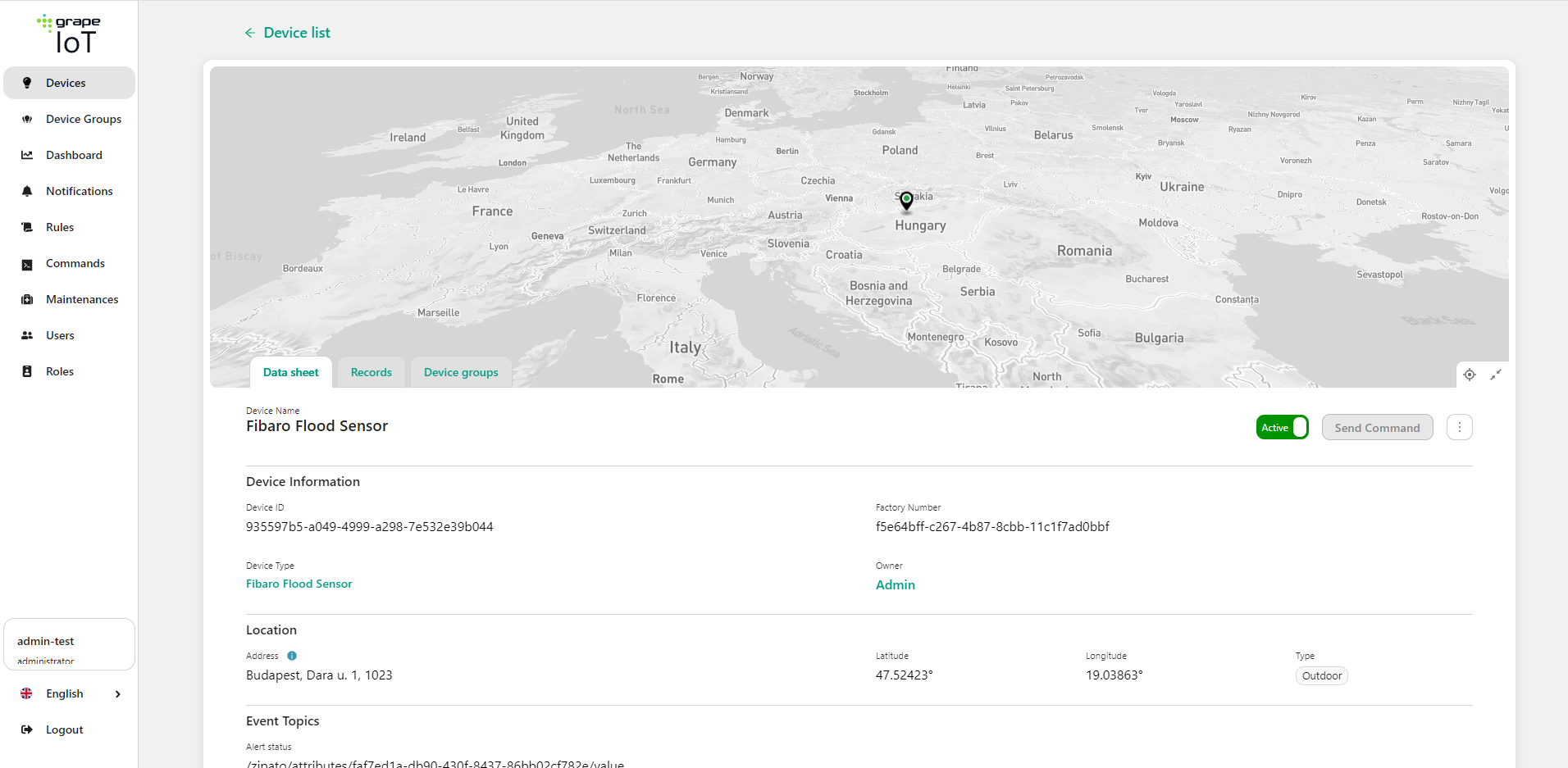Screen dimensions: 1568x768
Task: Switch to the Data sheet tab
Action: 291,372
